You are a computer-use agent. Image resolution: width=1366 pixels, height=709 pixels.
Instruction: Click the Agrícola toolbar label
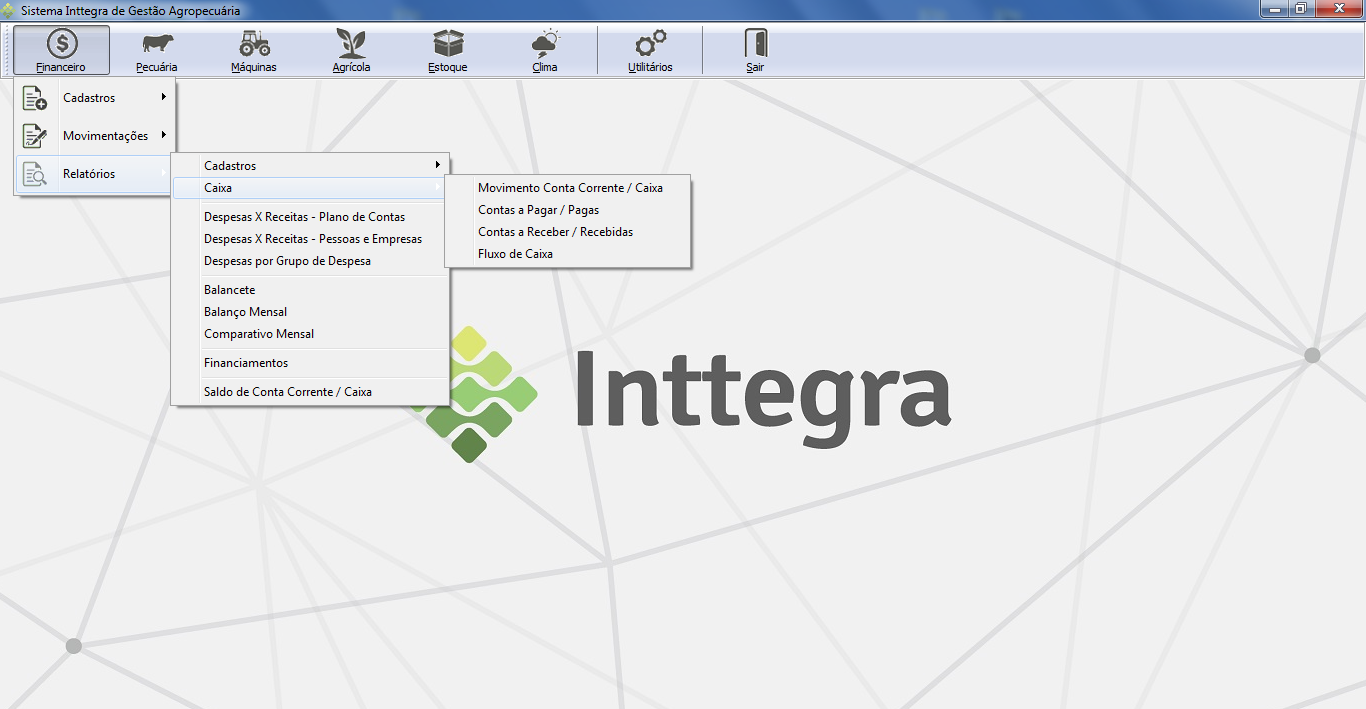pyautogui.click(x=352, y=68)
